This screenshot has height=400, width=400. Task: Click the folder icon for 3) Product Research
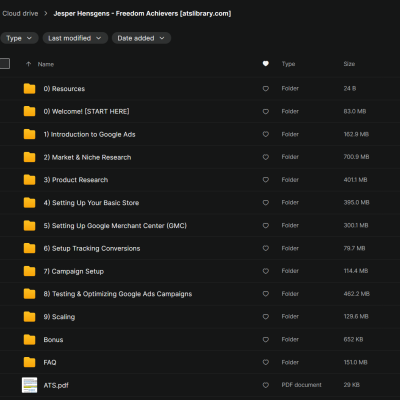(29, 180)
